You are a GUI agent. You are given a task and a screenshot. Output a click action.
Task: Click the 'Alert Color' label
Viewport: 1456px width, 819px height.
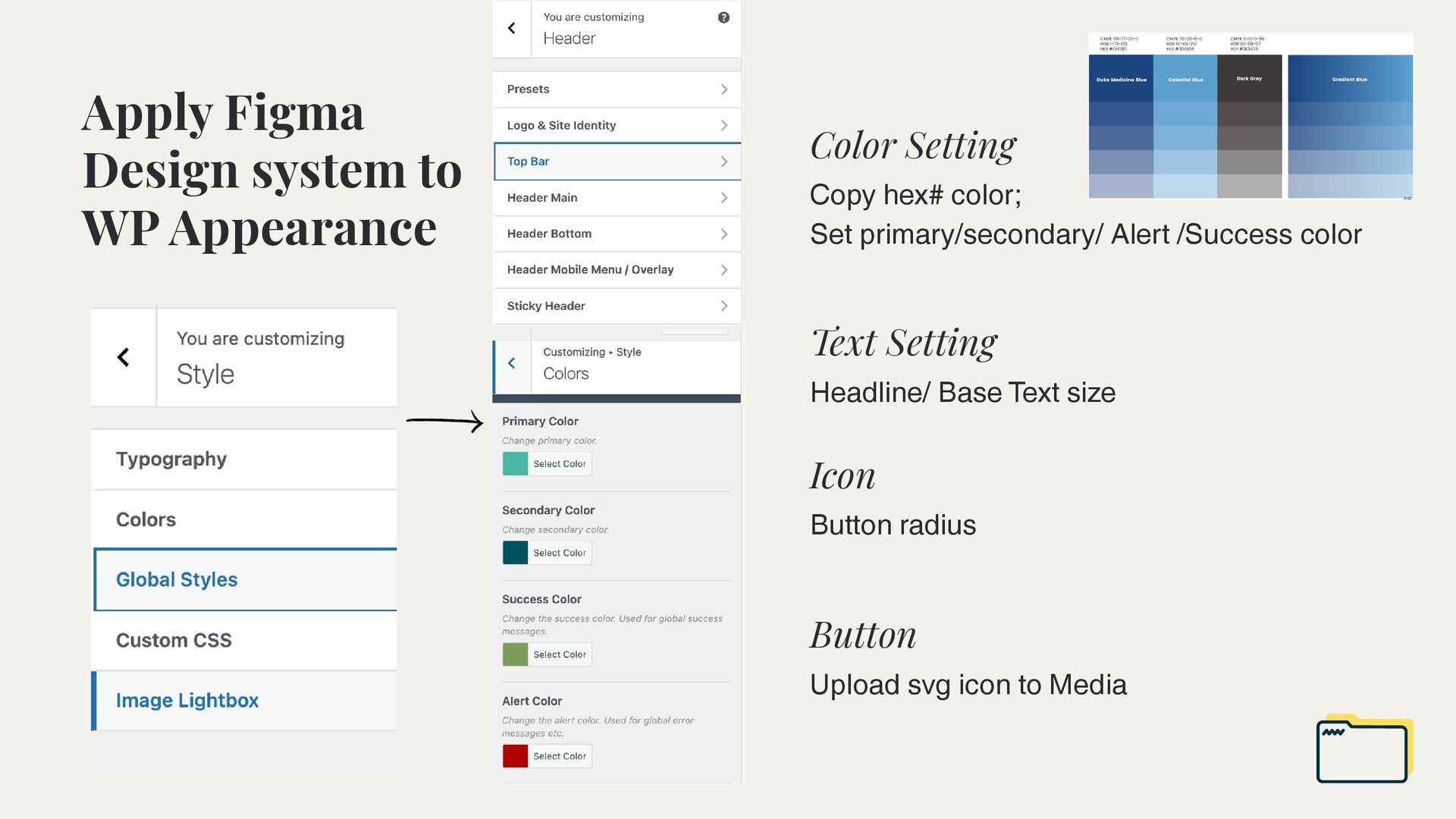(x=532, y=701)
